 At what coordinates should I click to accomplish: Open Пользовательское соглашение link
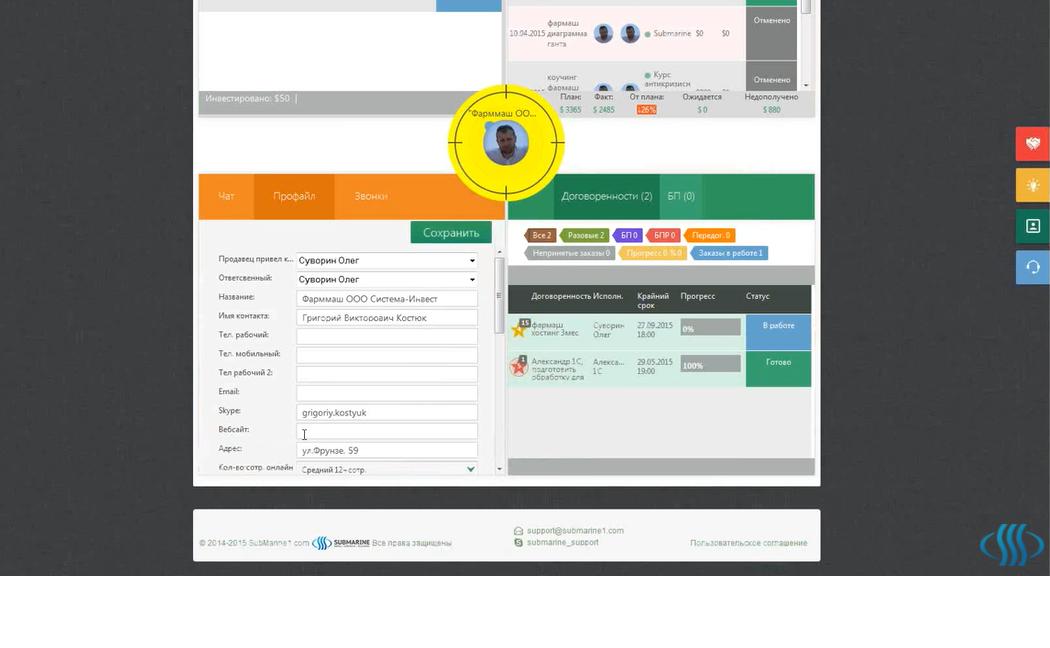pos(749,543)
